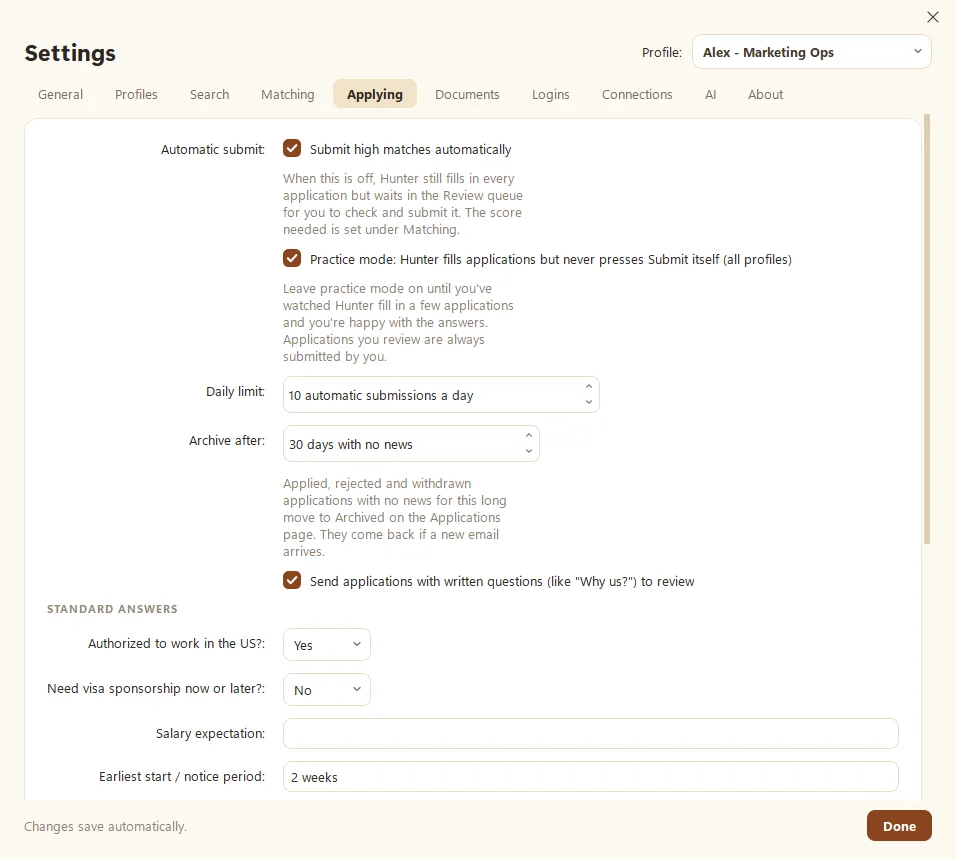Select the AI tab
This screenshot has width=956, height=859.
[x=710, y=94]
